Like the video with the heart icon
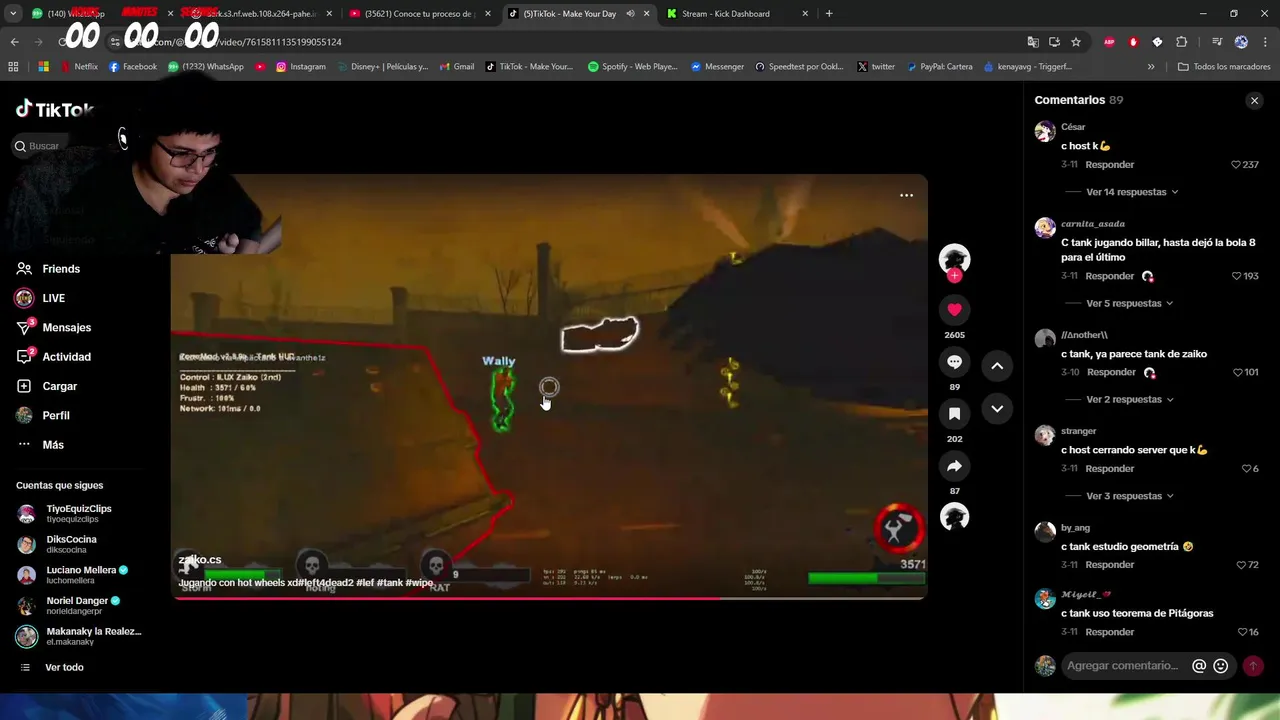This screenshot has height=720, width=1280. pos(954,310)
